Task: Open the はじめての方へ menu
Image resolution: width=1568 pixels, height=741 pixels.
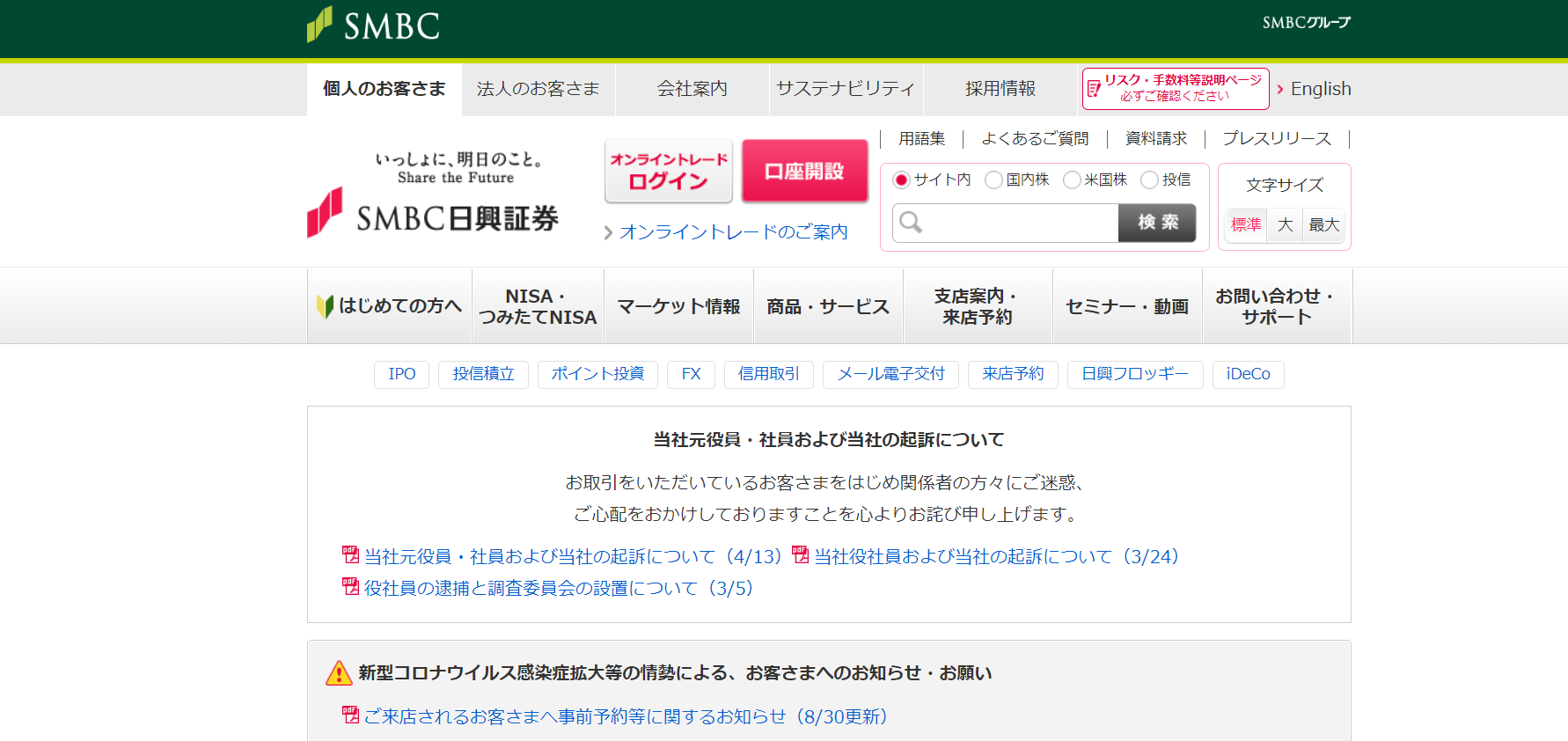Action: point(390,306)
